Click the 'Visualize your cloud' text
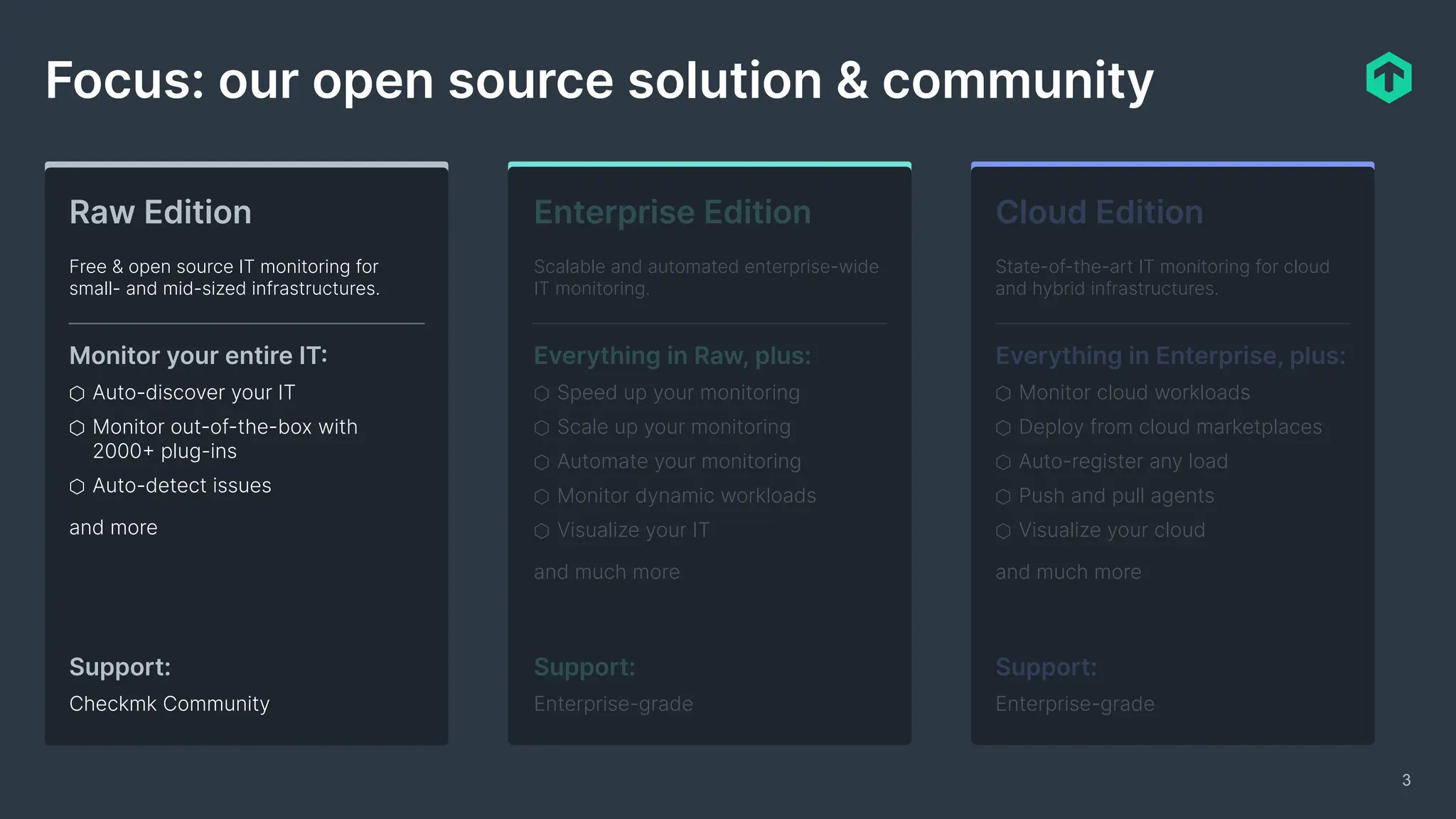The width and height of the screenshot is (1456, 819). click(x=1112, y=530)
